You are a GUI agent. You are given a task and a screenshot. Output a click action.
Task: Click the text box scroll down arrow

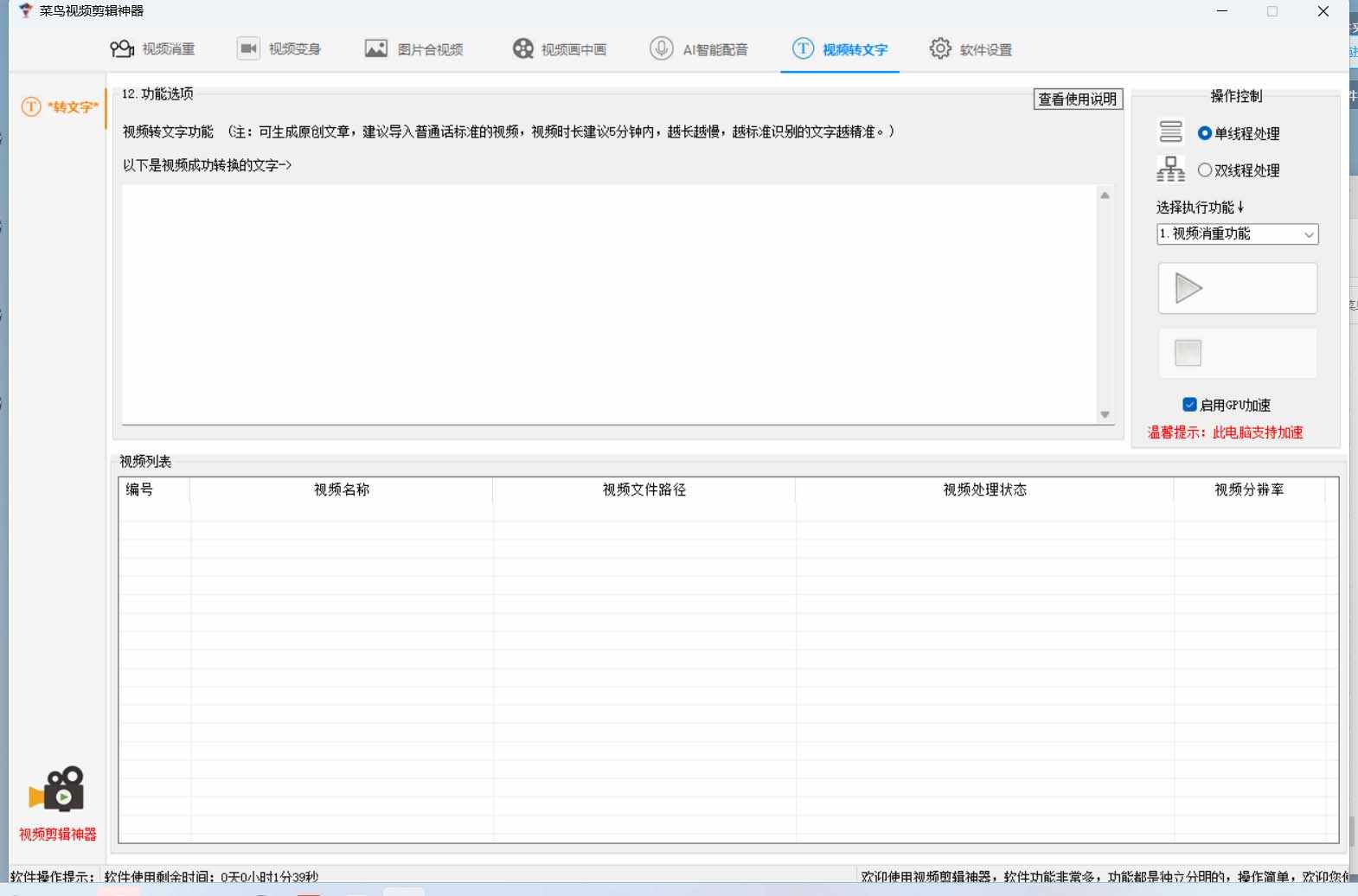click(1105, 414)
